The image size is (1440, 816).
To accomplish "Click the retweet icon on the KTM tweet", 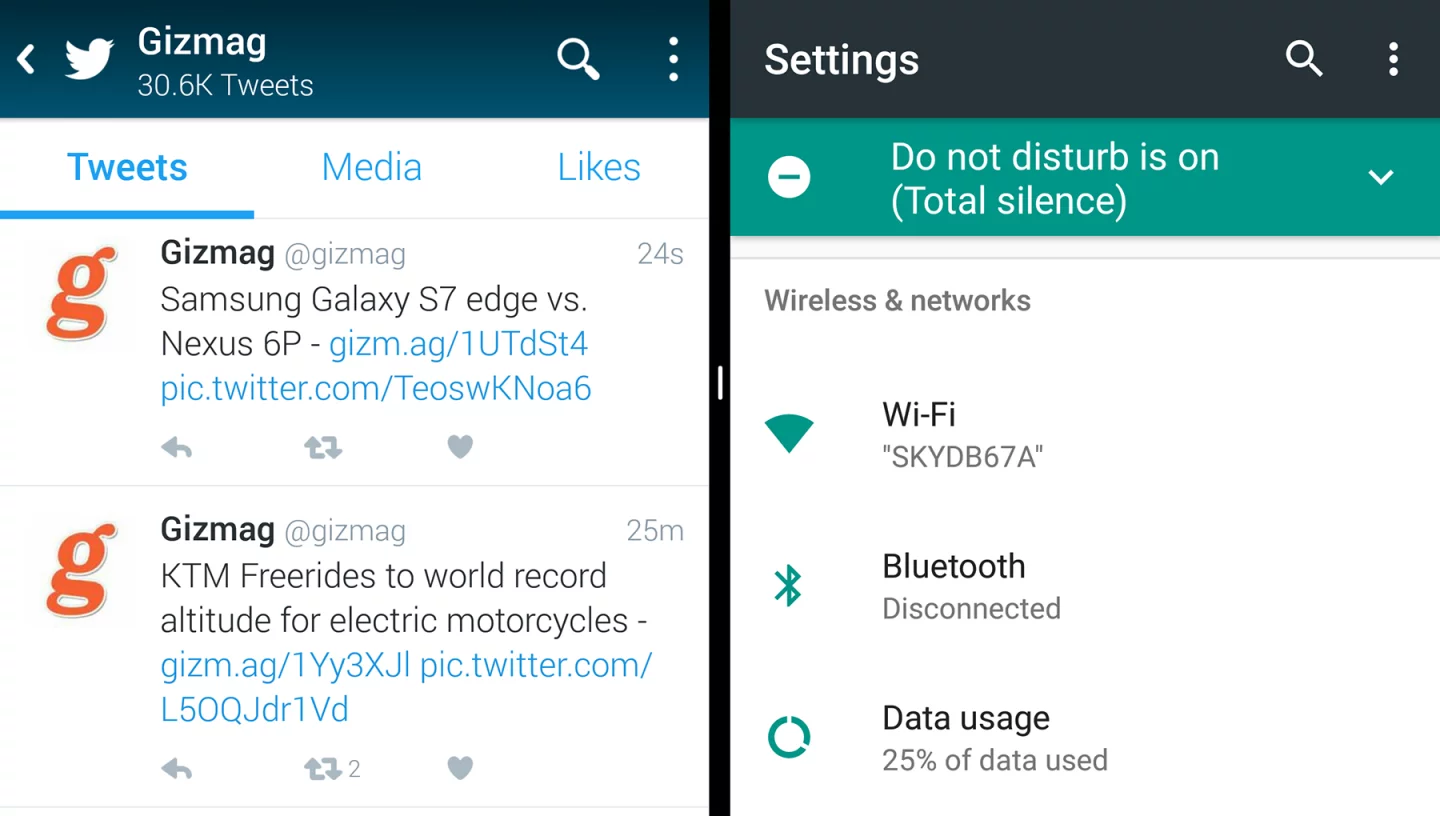I will click(x=321, y=768).
